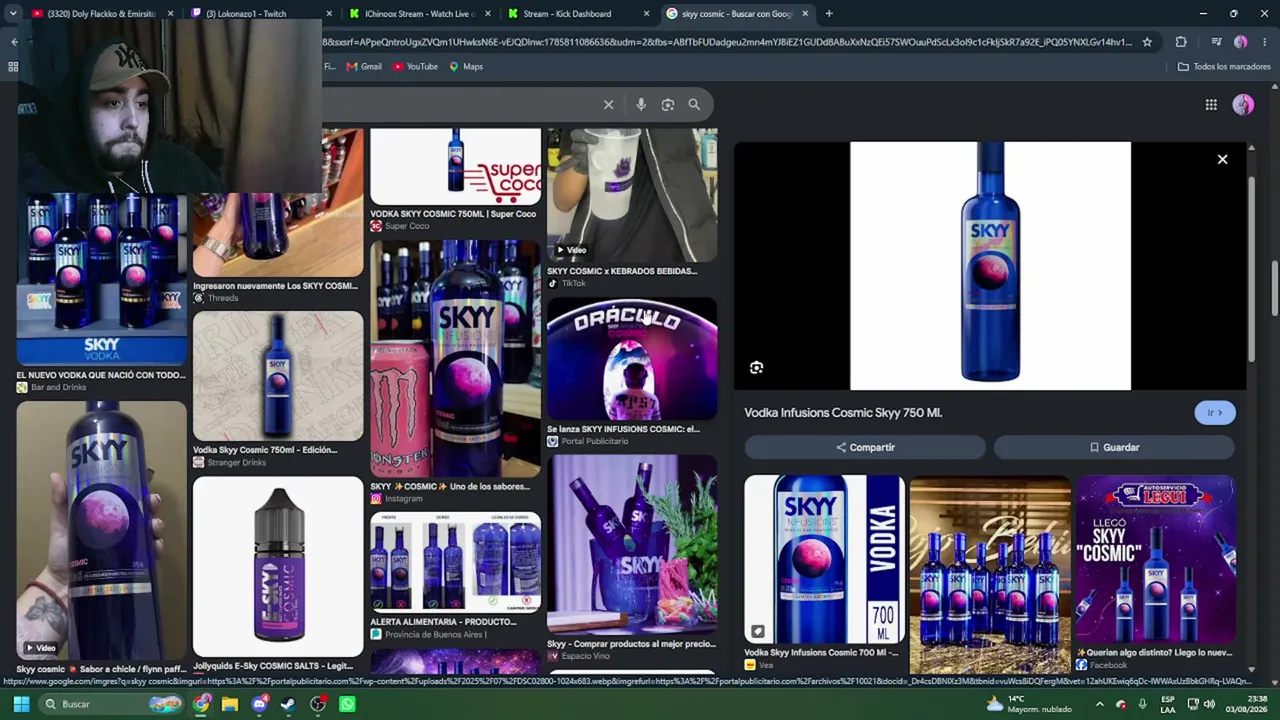The image size is (1280, 720).
Task: Open the Google account avatar on the page
Action: 1243,105
